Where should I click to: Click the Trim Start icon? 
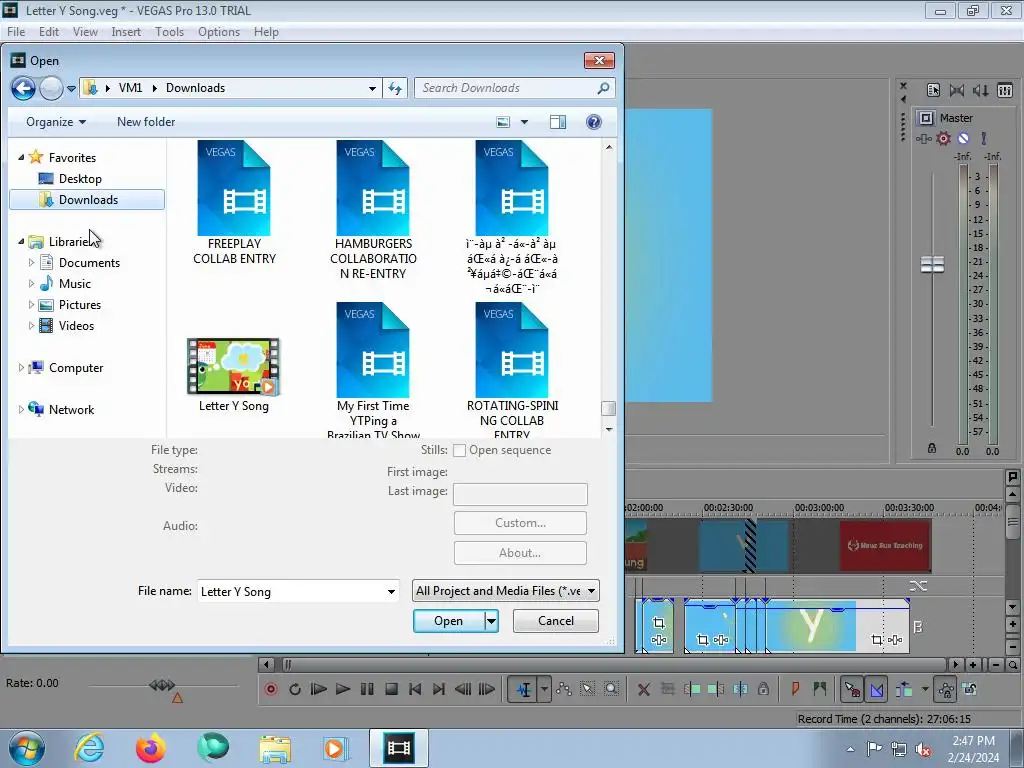[692, 689]
